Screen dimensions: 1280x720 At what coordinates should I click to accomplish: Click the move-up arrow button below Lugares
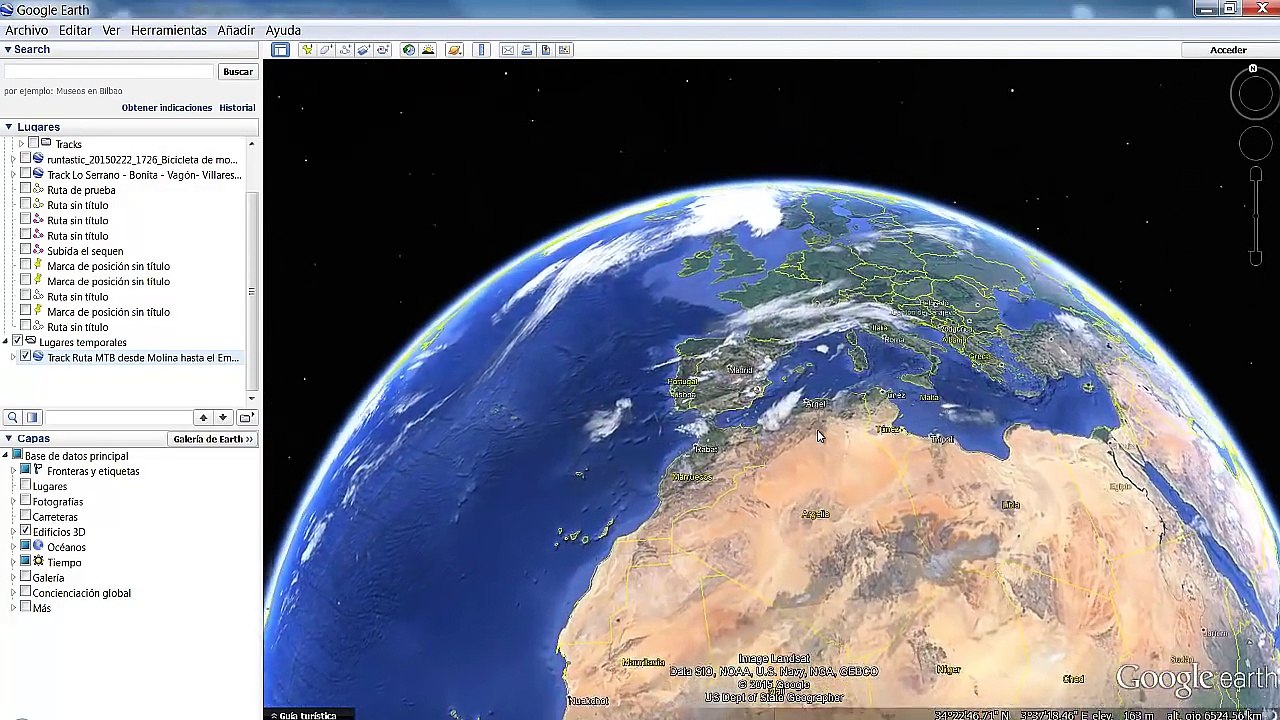coord(203,418)
